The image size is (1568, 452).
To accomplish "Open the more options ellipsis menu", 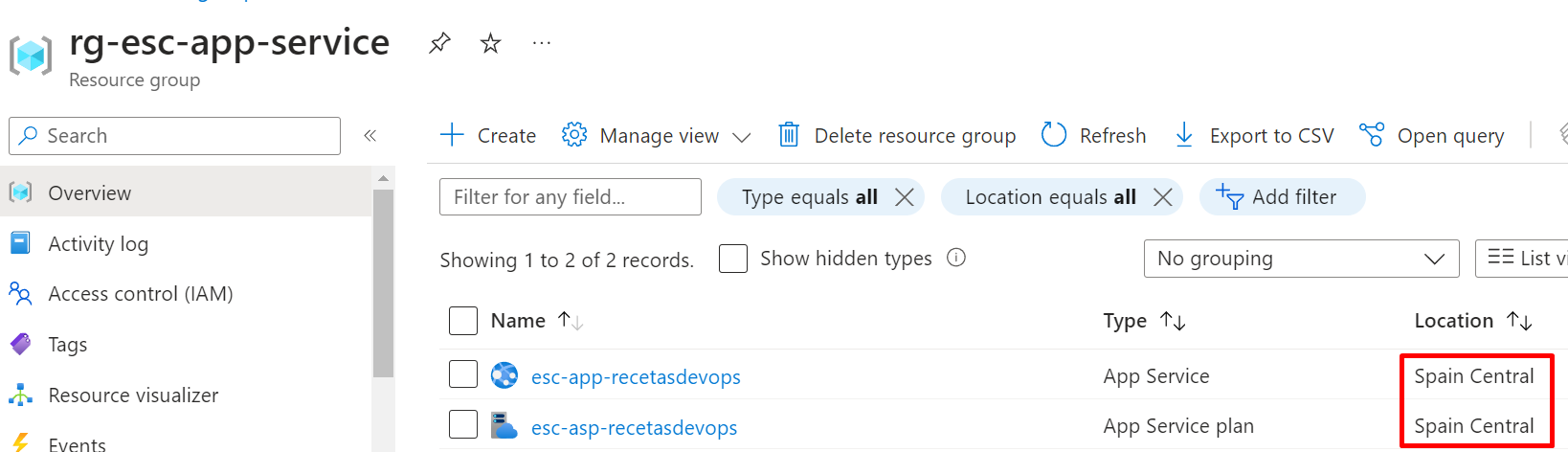I will point(542,43).
